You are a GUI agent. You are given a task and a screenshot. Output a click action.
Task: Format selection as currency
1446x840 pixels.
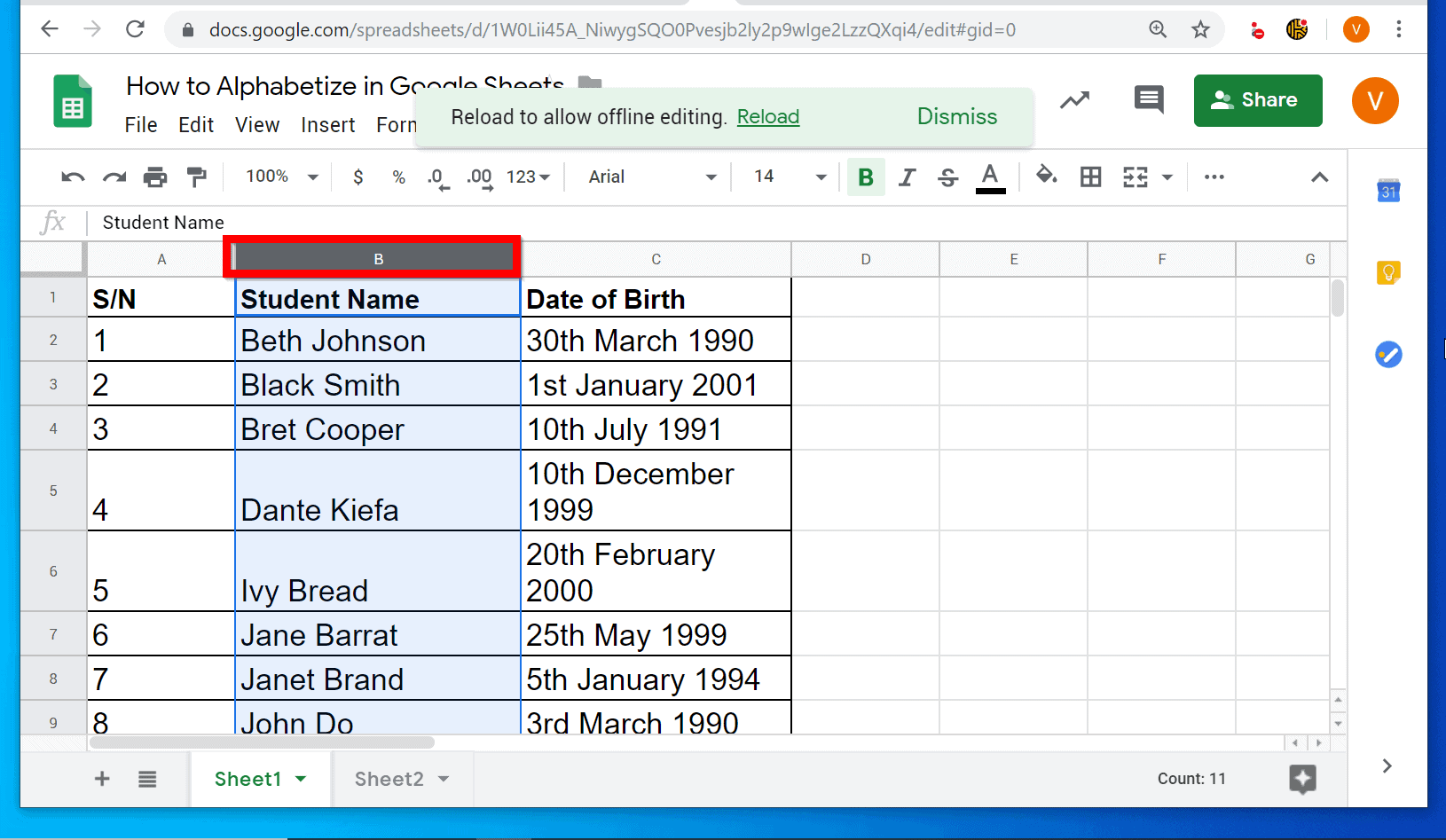click(x=358, y=177)
